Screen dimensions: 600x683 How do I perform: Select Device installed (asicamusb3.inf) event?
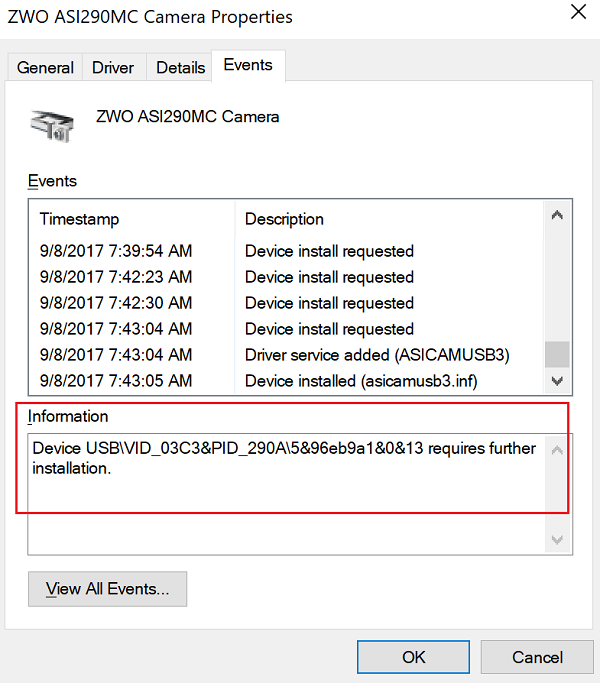point(286,381)
